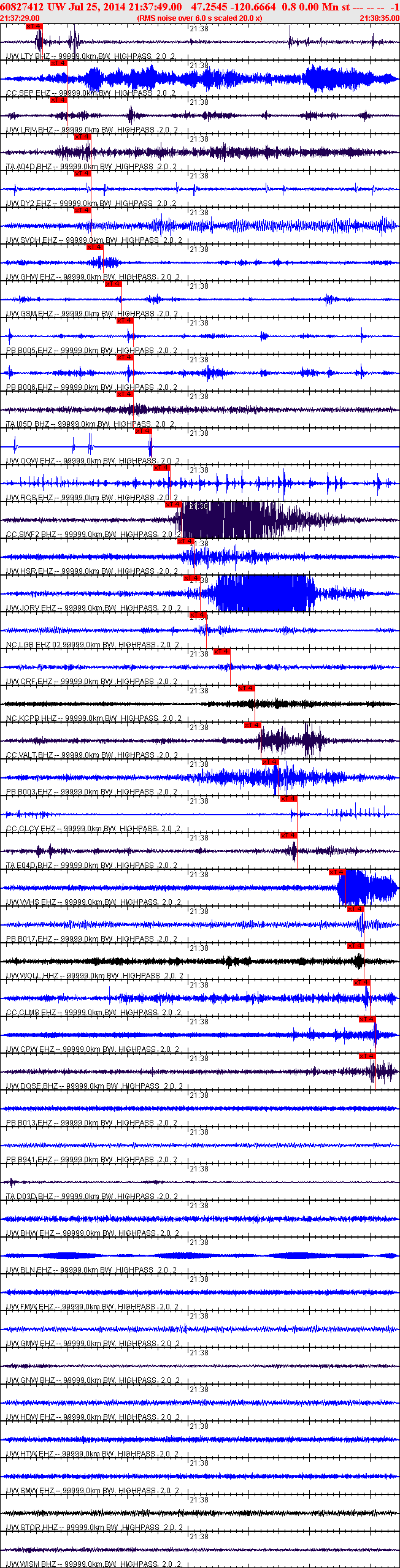
Task: Click the pick marker on CC.VALT trace
Action: [x=253, y=725]
